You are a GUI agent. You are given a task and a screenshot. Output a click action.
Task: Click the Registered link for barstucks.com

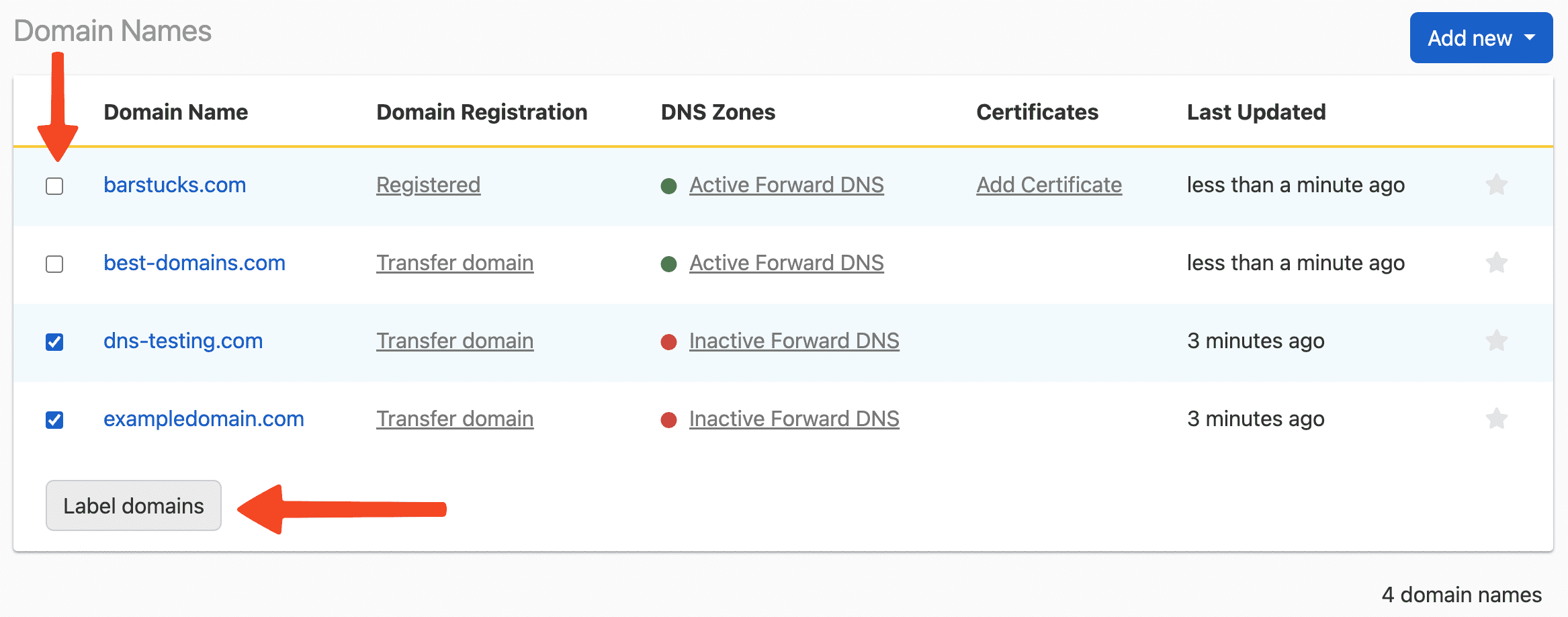[428, 185]
